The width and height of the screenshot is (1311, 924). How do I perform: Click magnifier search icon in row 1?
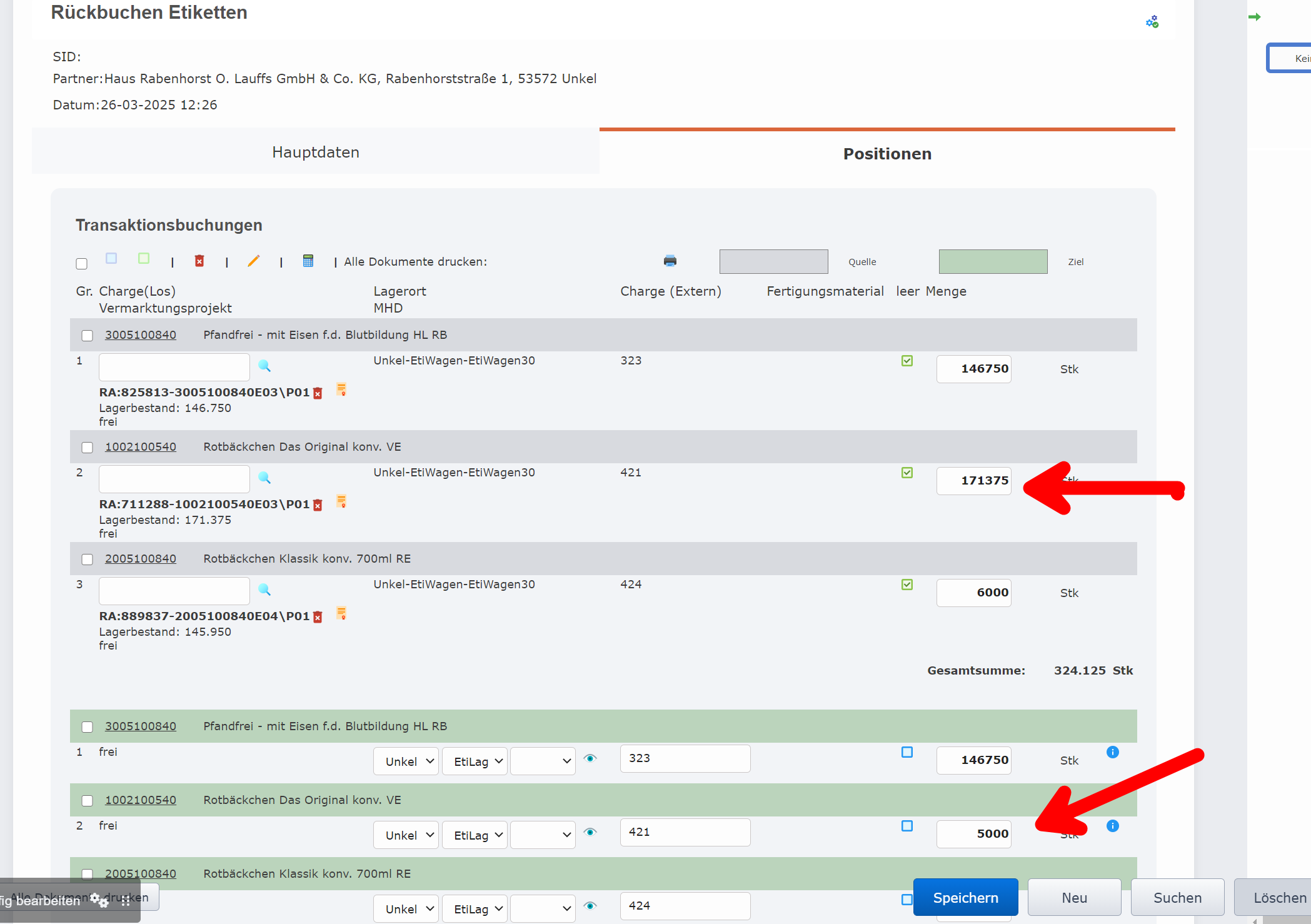264,366
